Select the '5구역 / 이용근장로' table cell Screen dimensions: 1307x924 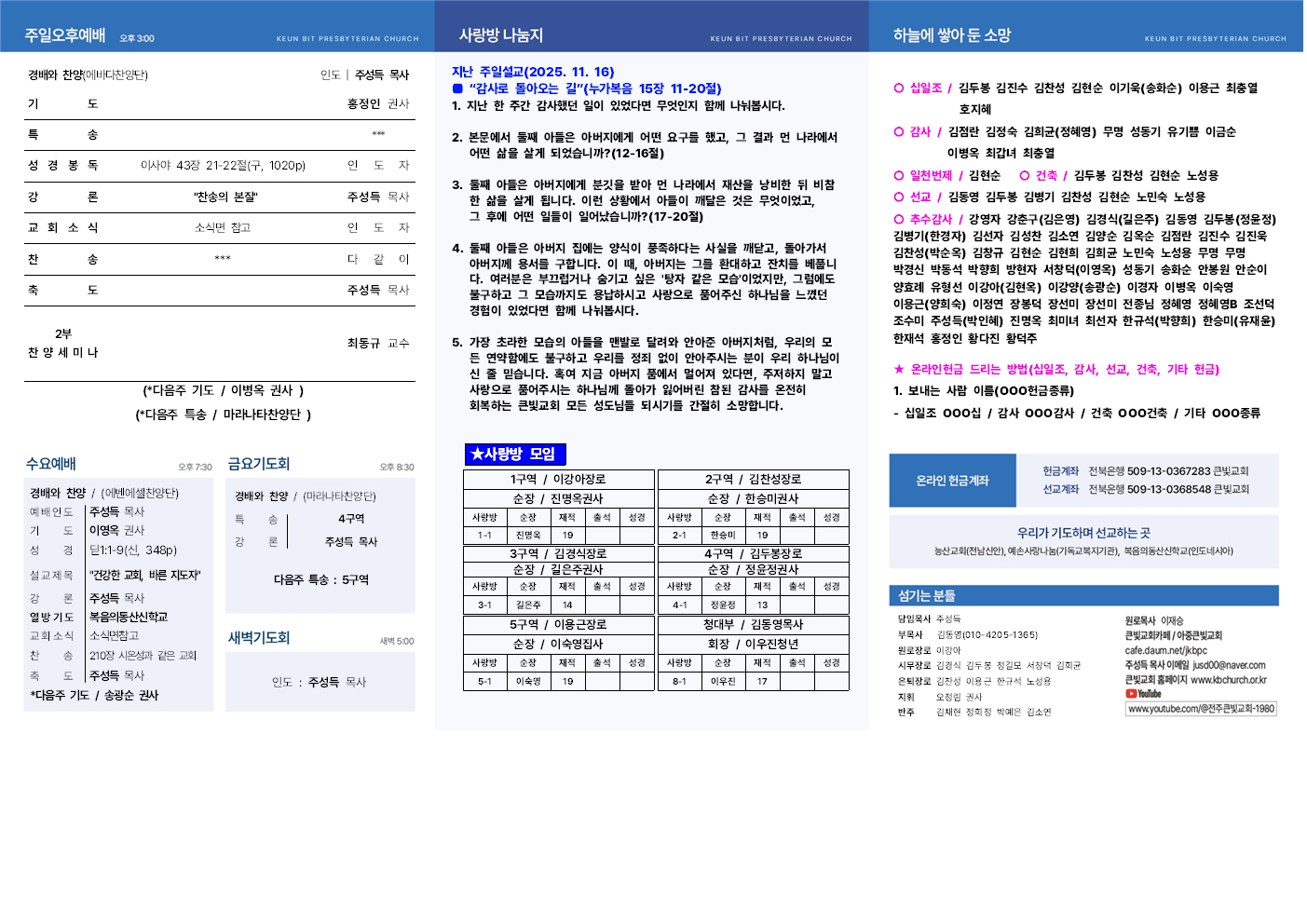pos(559,625)
